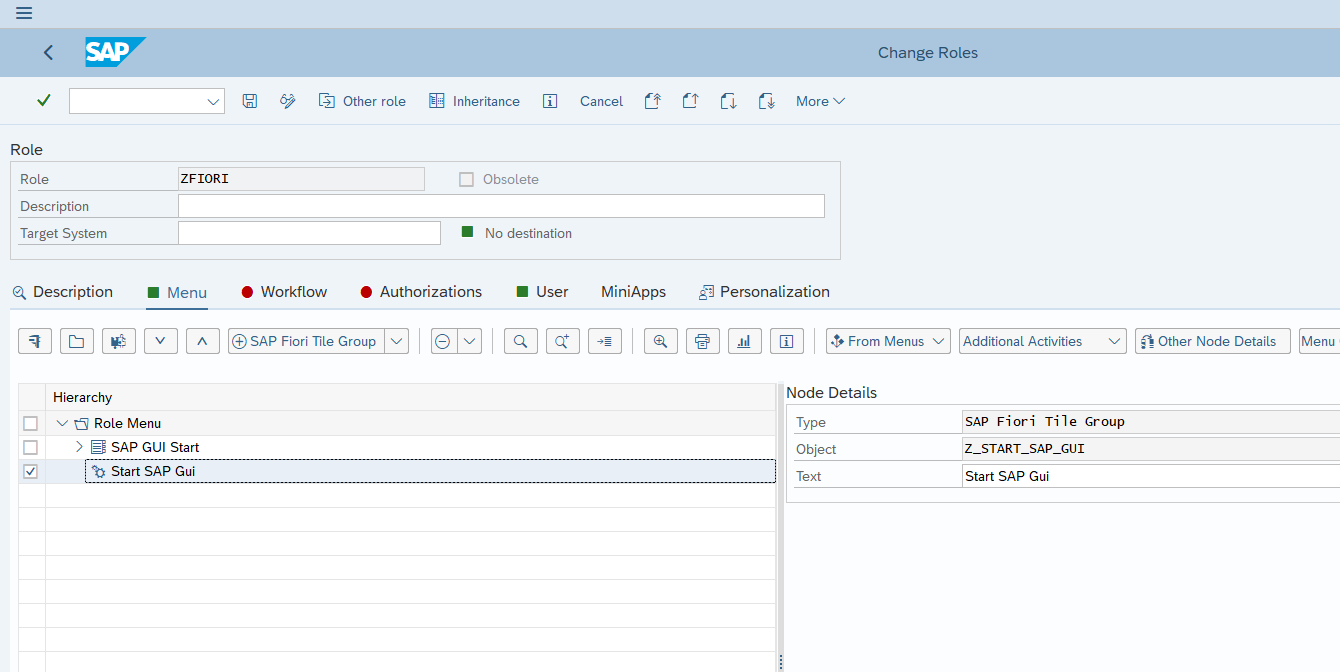Switch to the Description tab
Image resolution: width=1340 pixels, height=672 pixels.
point(63,292)
